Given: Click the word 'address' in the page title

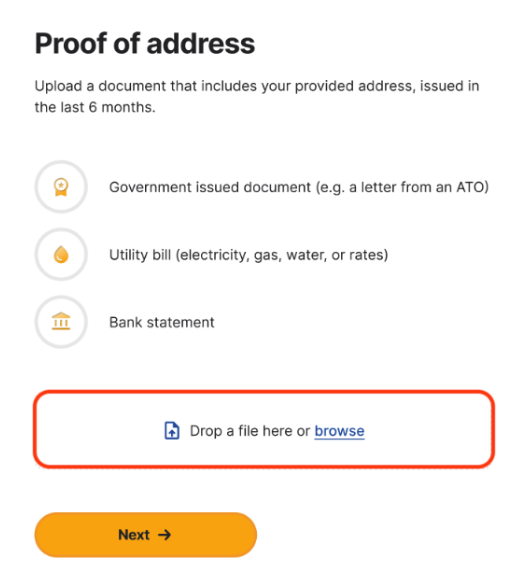Looking at the screenshot, I should (x=201, y=44).
